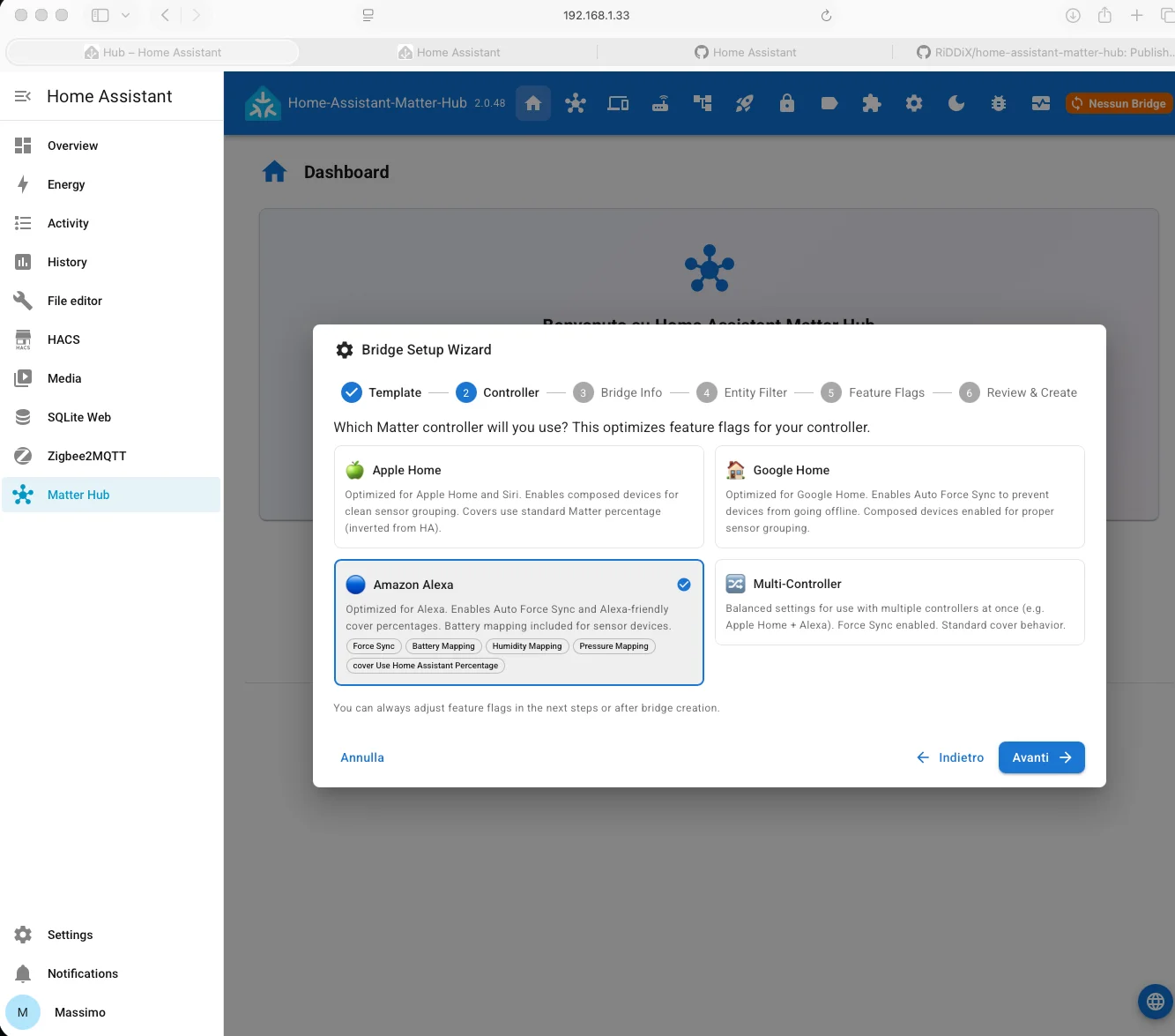Open Notifications in the sidebar

click(111, 973)
